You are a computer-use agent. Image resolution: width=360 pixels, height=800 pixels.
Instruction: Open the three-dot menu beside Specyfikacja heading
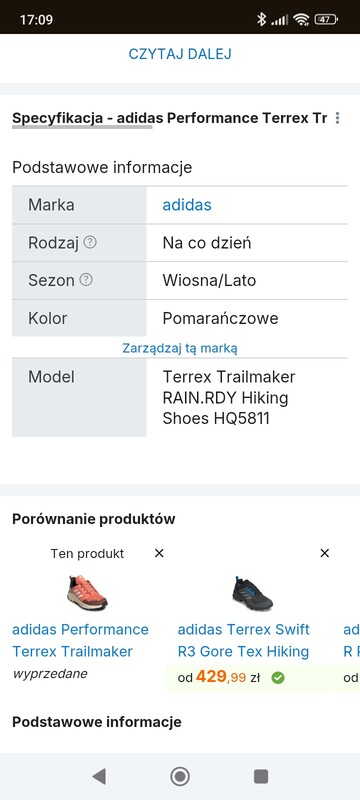click(337, 118)
